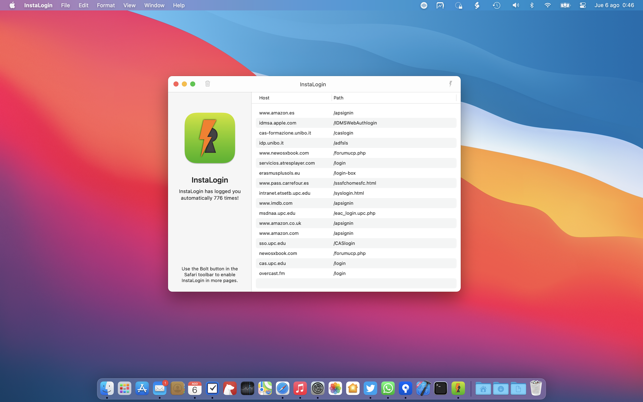The height and width of the screenshot is (402, 643).
Task: Open Time Machine menu bar icon
Action: 497,5
